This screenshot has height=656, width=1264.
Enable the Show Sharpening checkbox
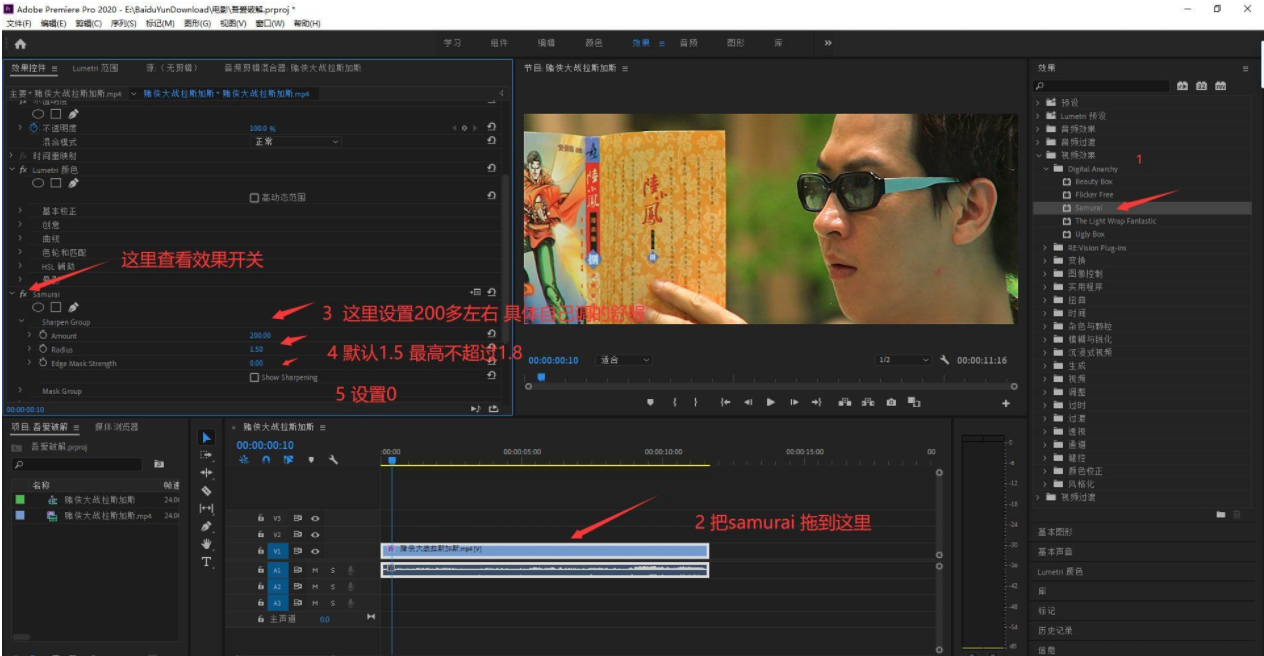tap(254, 377)
